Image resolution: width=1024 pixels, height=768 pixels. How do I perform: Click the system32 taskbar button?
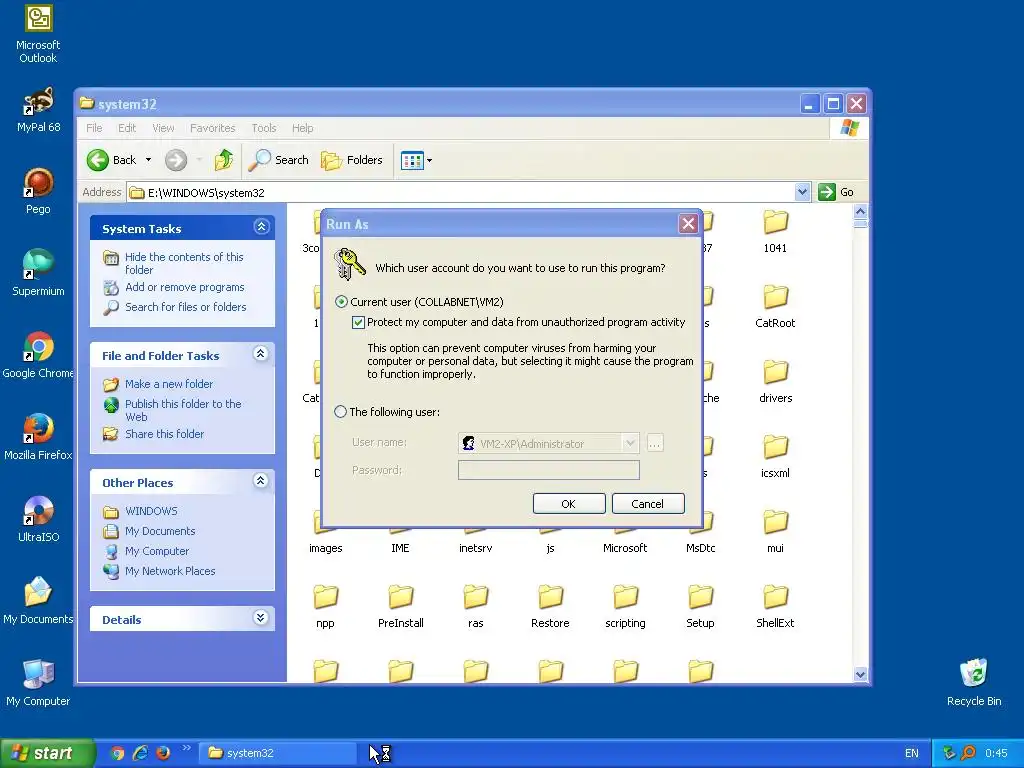point(278,753)
